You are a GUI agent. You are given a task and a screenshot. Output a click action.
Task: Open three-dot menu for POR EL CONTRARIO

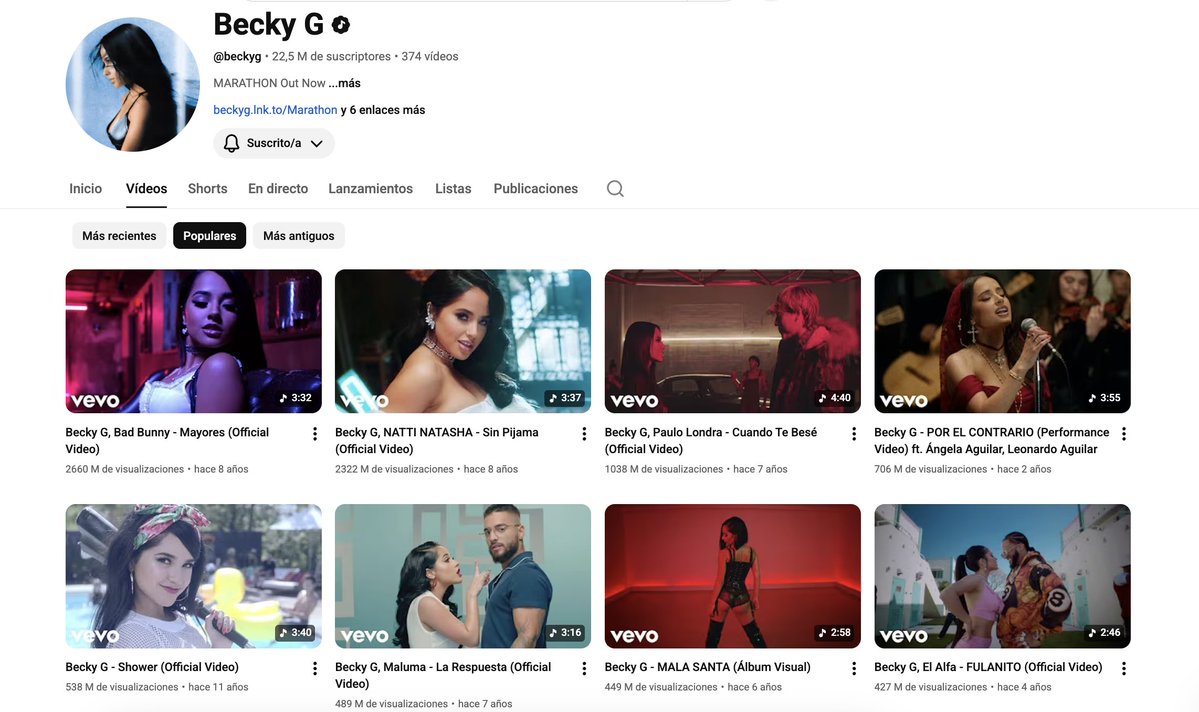1123,434
